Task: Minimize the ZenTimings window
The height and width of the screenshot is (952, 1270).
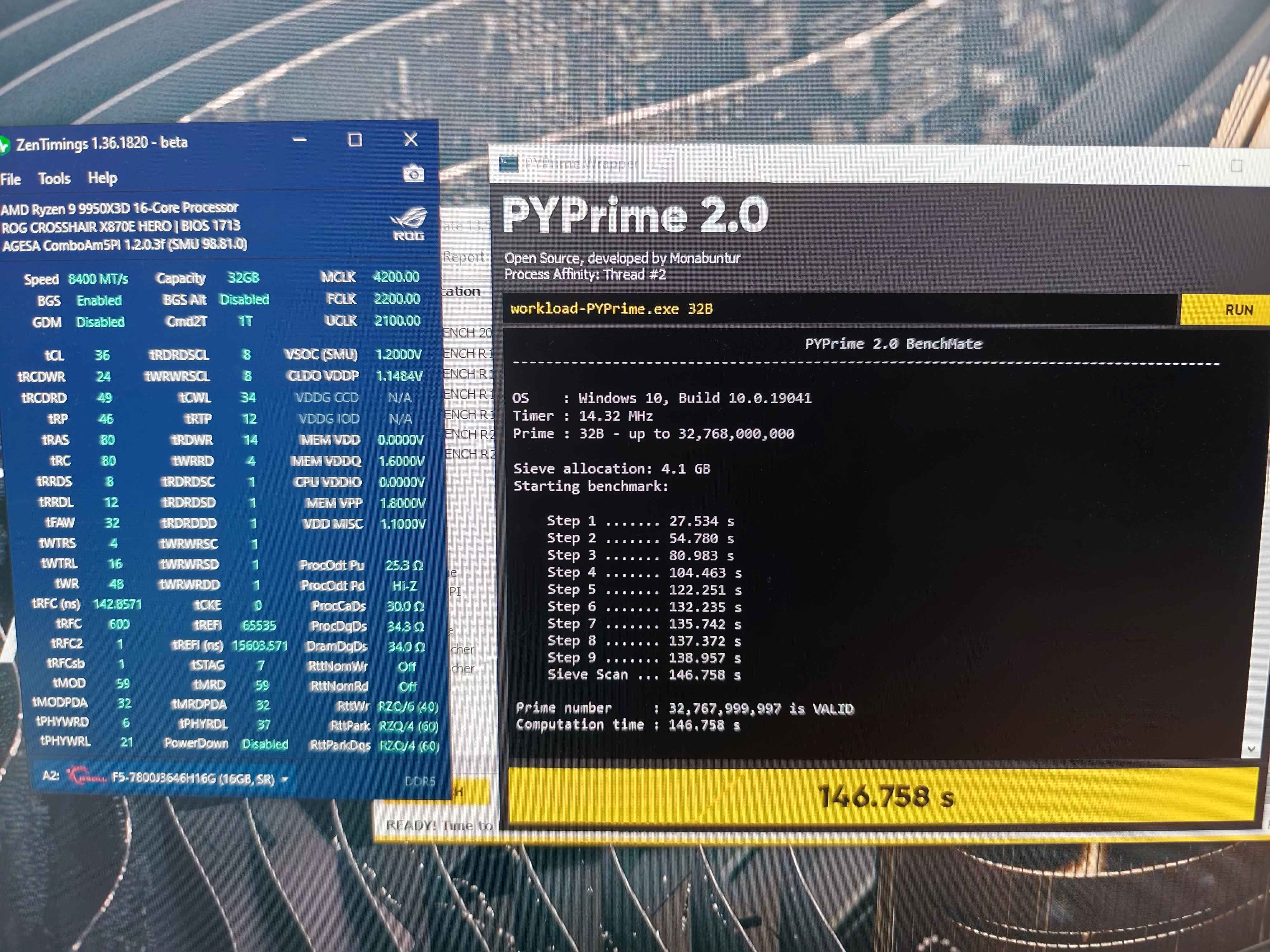Action: [299, 140]
